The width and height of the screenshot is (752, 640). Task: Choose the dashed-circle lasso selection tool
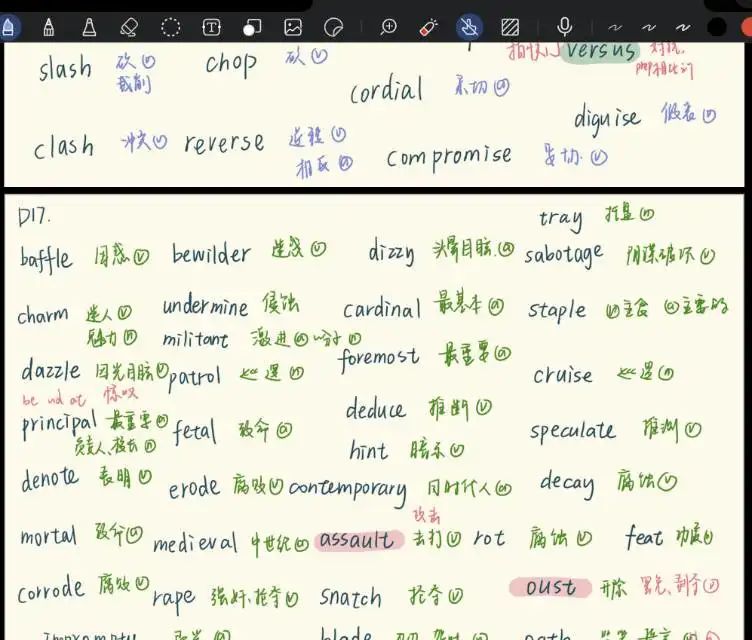170,27
